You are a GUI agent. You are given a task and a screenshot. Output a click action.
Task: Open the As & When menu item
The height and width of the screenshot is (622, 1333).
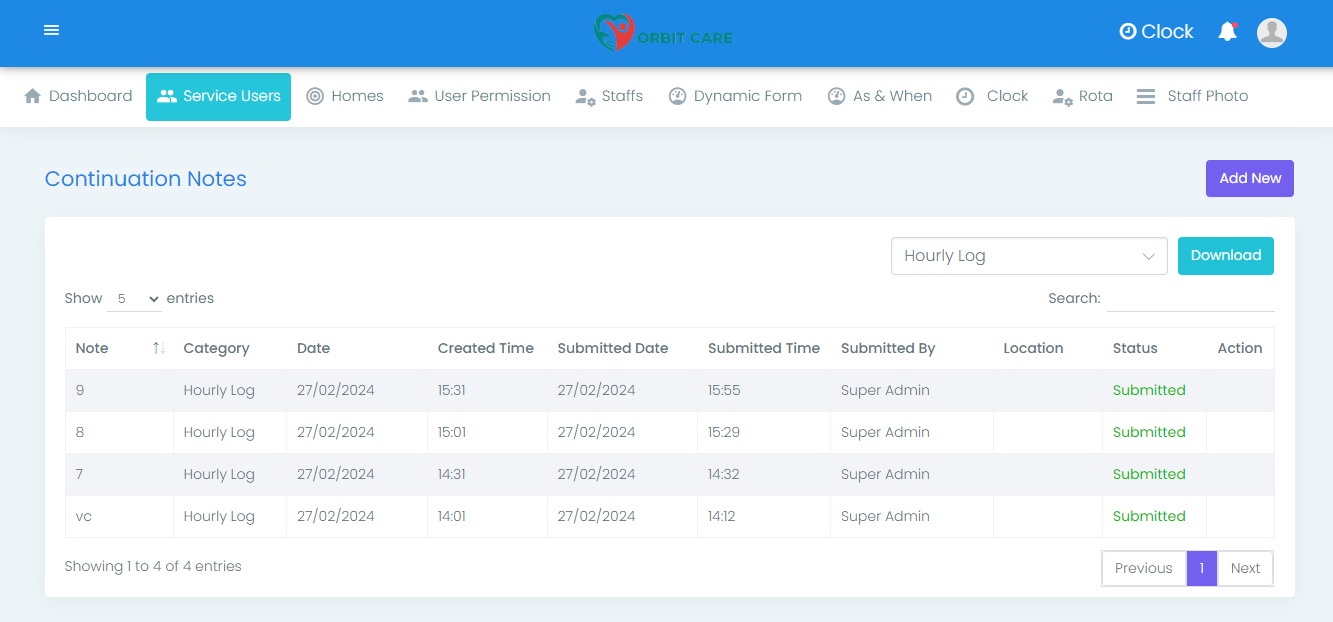click(880, 96)
